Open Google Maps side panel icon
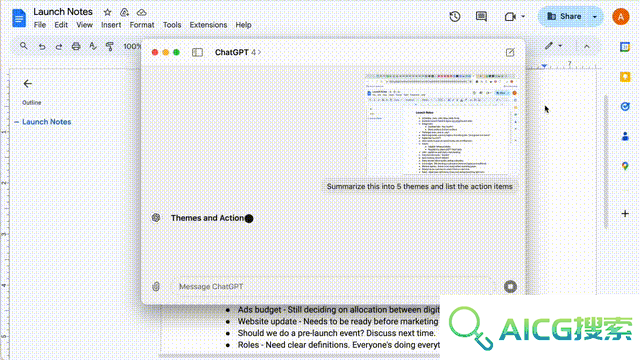Image resolution: width=640 pixels, height=360 pixels. click(625, 166)
